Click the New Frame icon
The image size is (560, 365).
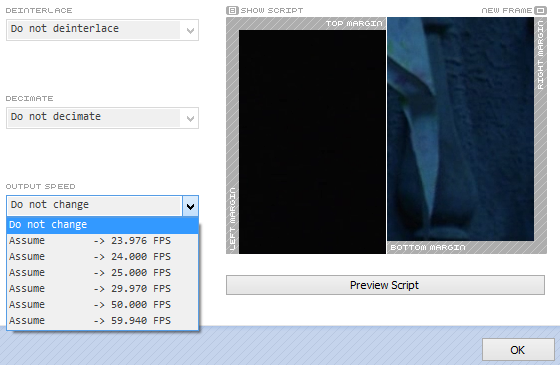(x=540, y=10)
